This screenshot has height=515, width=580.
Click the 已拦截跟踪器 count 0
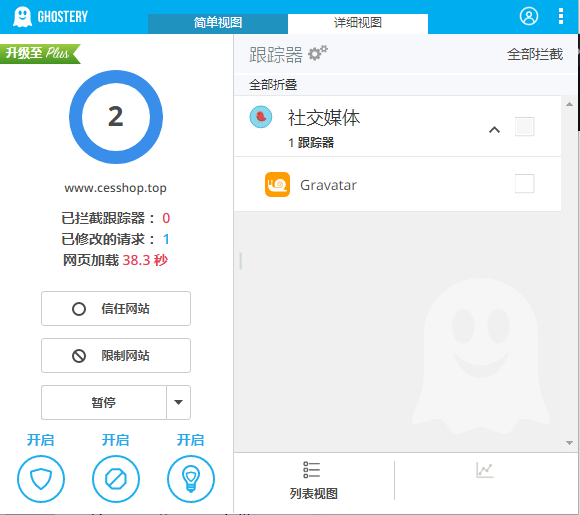click(166, 218)
